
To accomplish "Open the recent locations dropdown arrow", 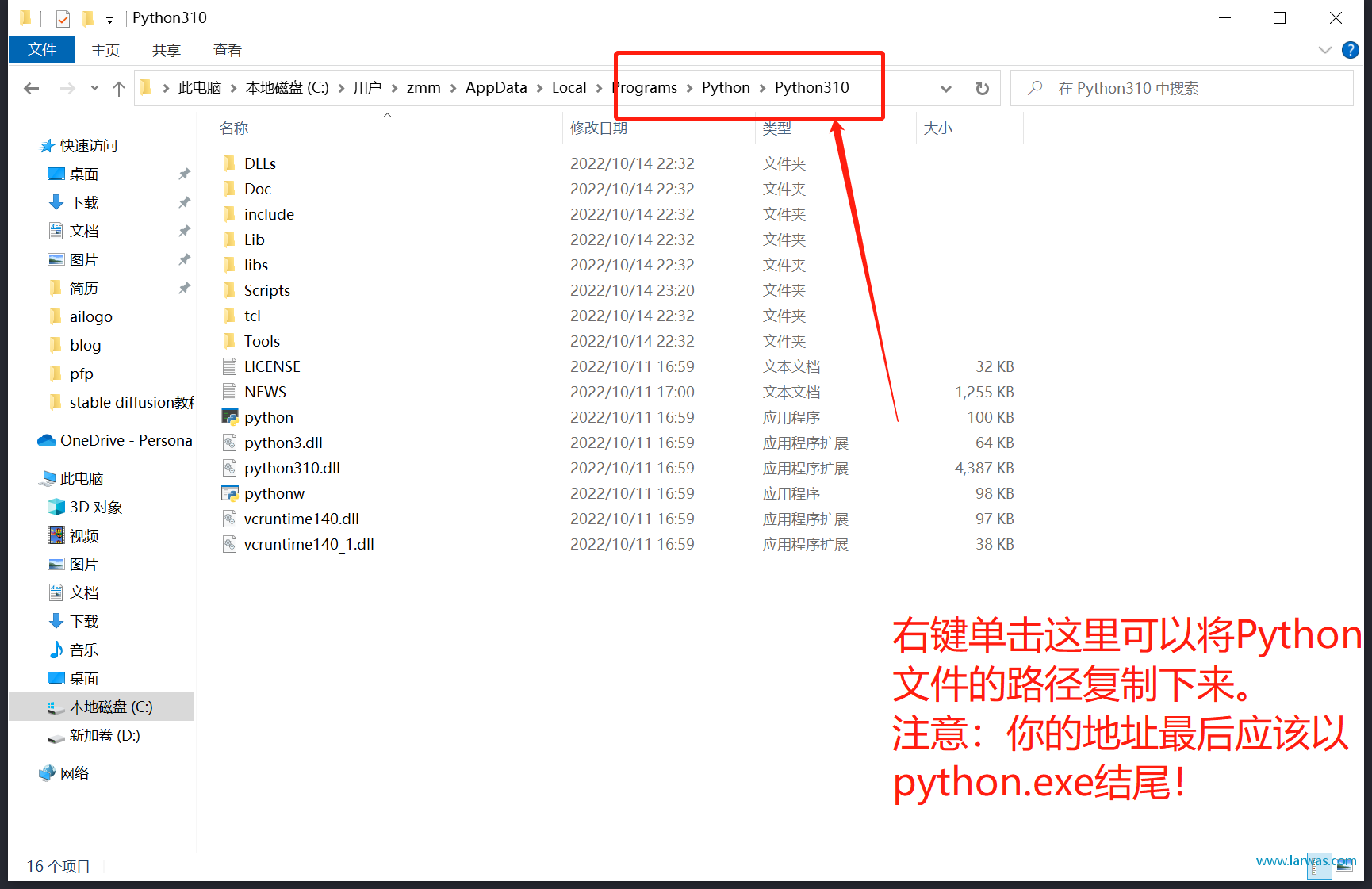I will coord(94,88).
